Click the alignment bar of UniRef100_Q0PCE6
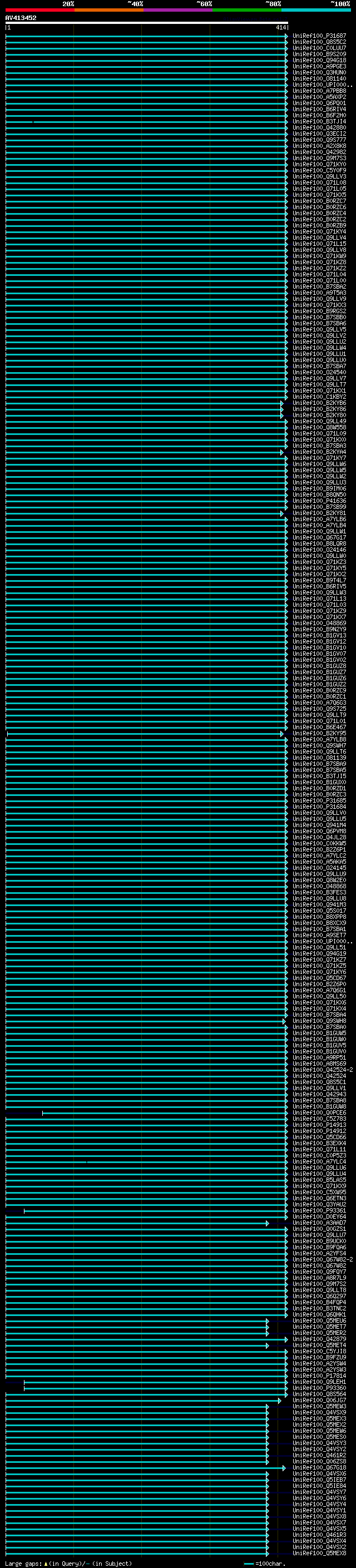This screenshot has height=1568, width=356. coord(164,1112)
